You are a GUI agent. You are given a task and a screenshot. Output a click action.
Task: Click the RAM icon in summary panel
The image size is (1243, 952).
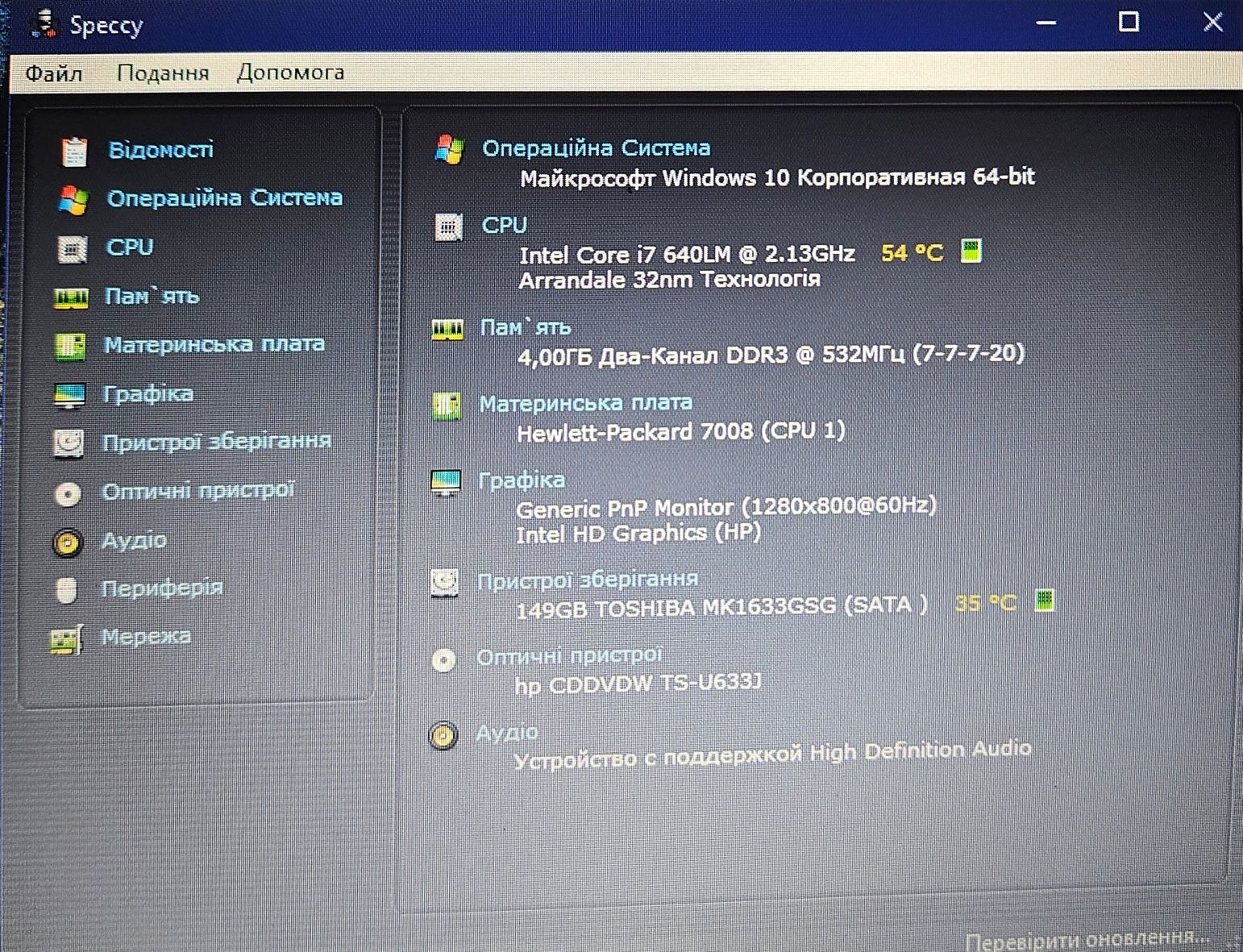coord(447,329)
